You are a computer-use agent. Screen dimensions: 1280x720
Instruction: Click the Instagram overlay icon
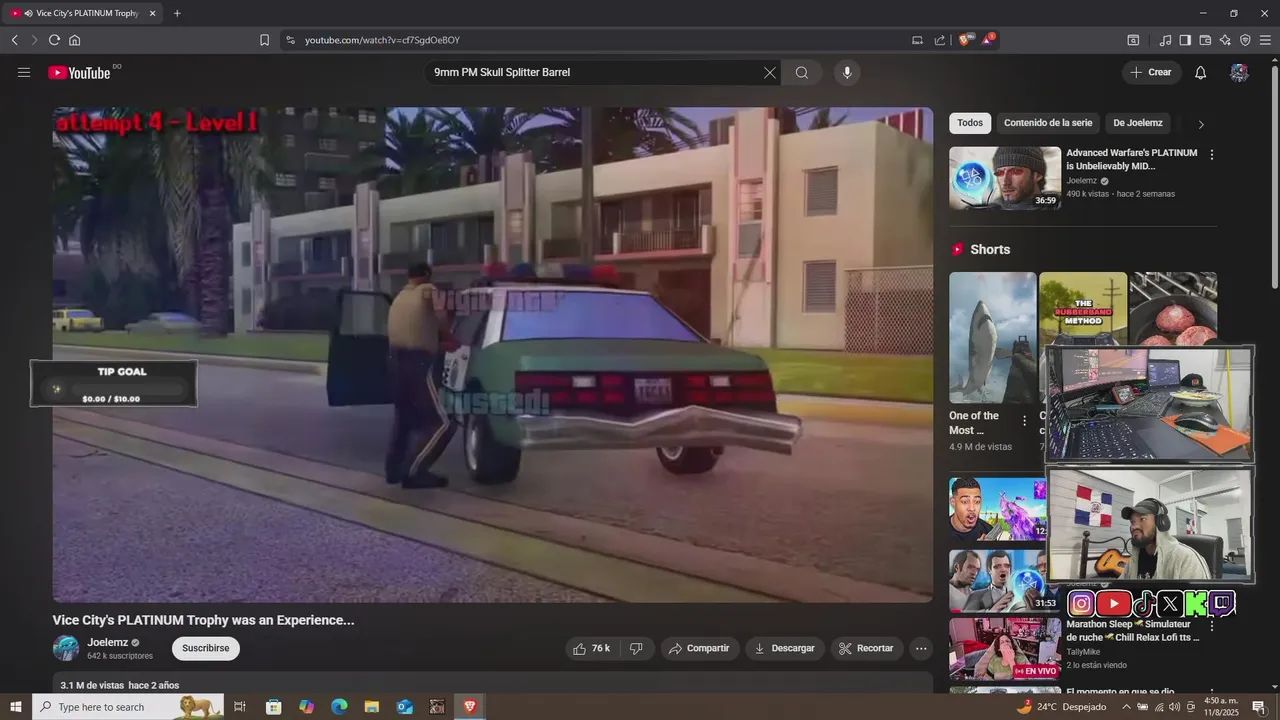click(1081, 604)
